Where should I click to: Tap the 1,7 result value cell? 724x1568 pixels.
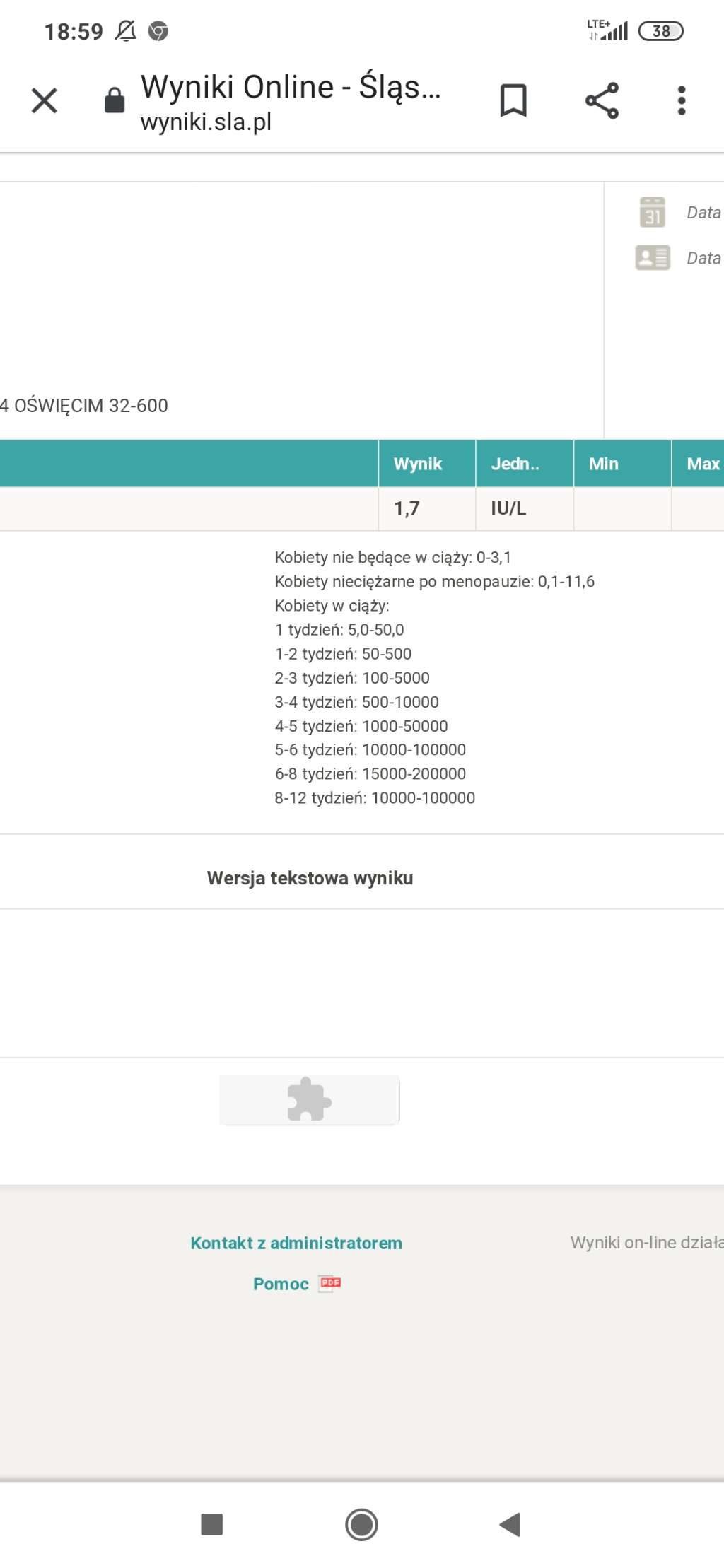(407, 508)
